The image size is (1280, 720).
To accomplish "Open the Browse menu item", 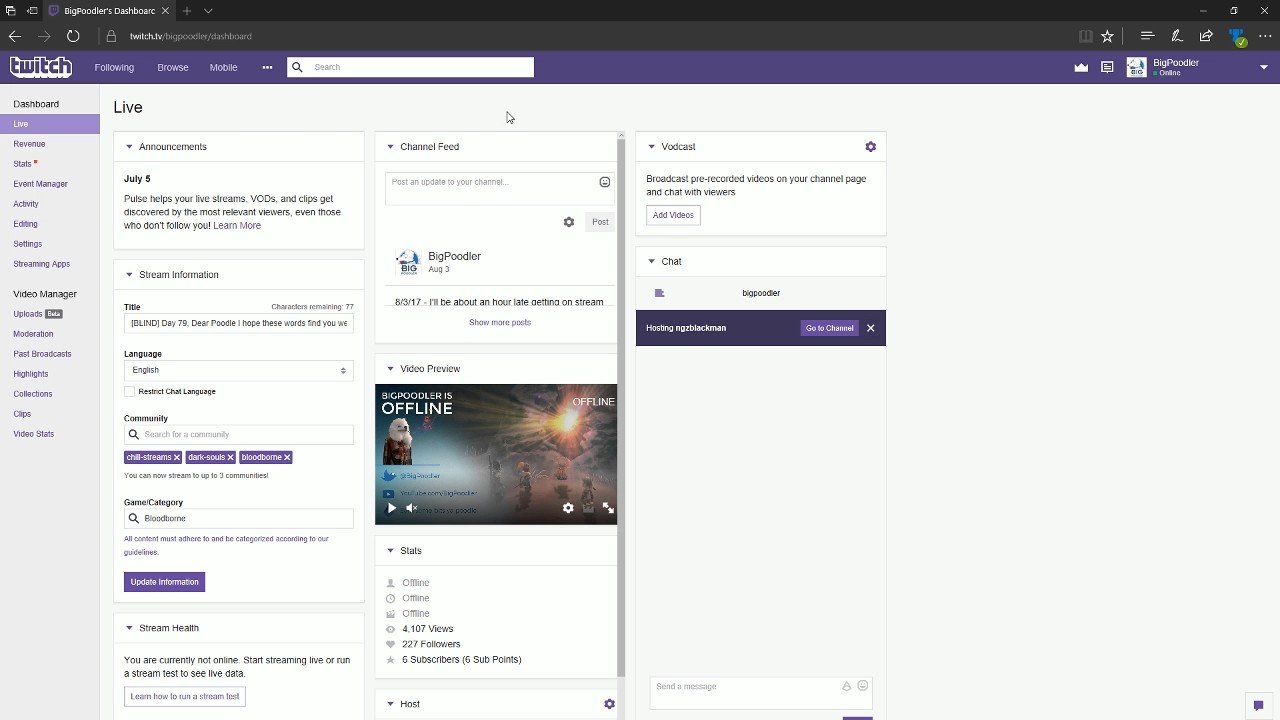I will (172, 67).
